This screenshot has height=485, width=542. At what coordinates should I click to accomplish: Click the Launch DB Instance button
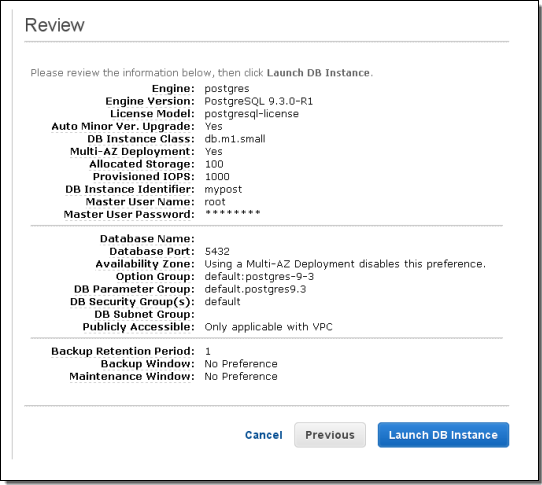(443, 435)
